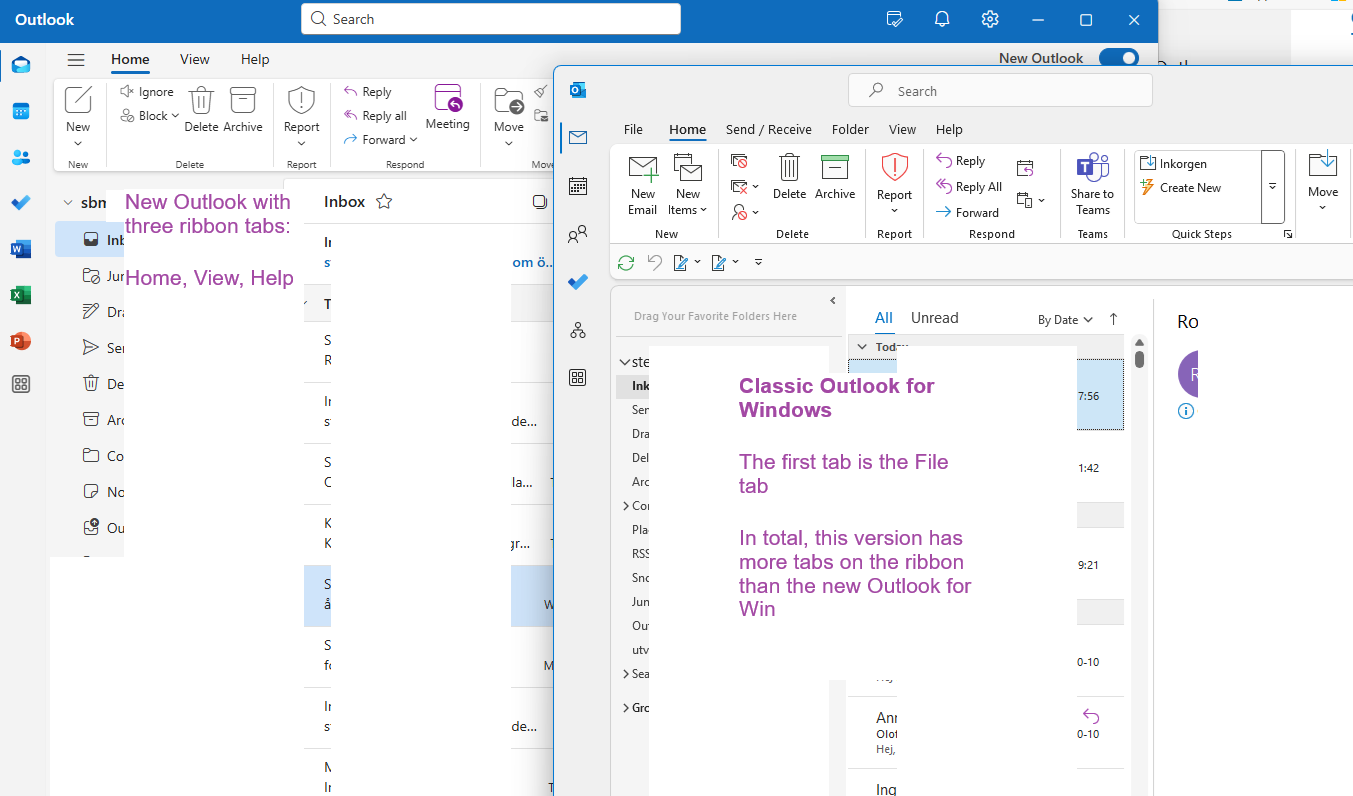
Task: Click New mail icon in New Outlook ribbon
Action: [x=78, y=100]
